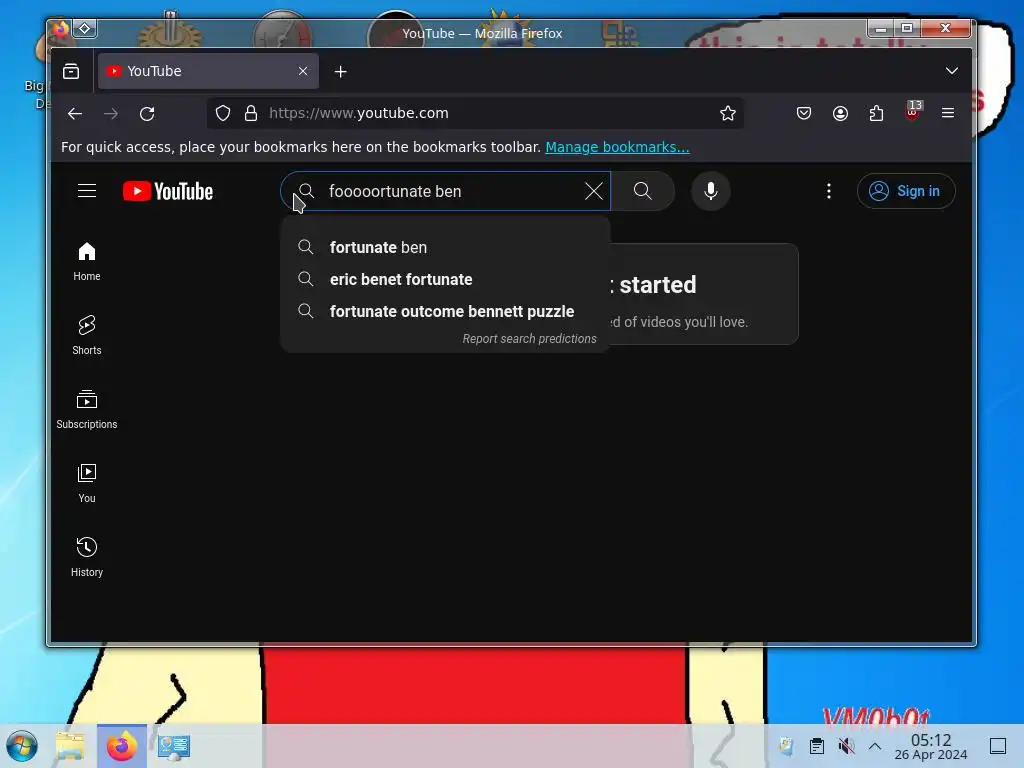Click Firefox forward arrow
The height and width of the screenshot is (768, 1024).
click(111, 114)
